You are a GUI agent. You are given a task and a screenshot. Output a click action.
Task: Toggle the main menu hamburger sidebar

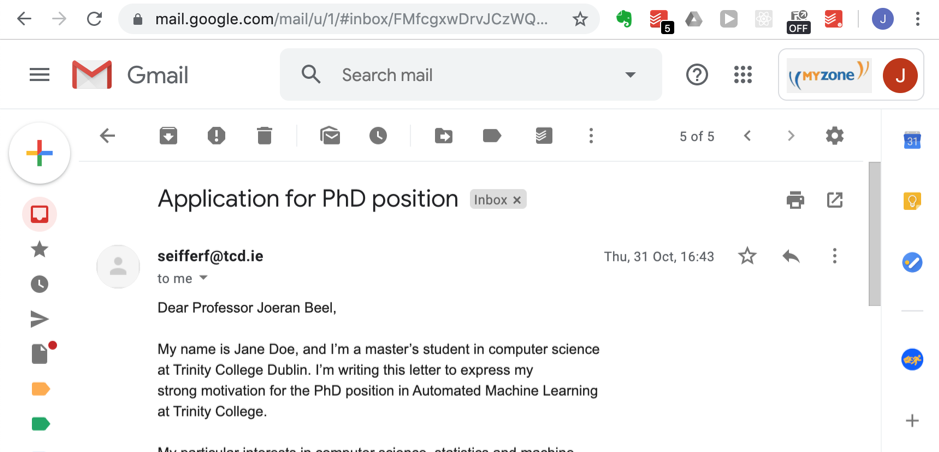pos(40,75)
